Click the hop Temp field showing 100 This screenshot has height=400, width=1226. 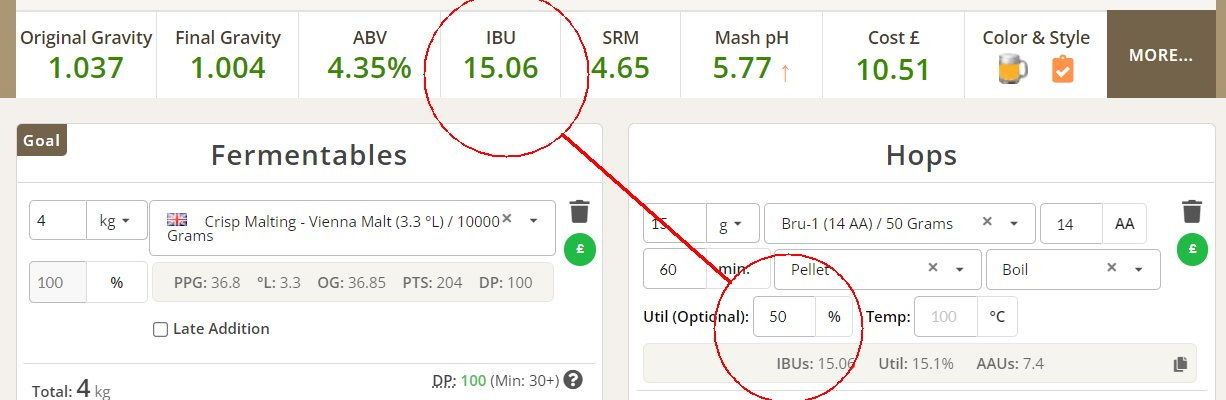(x=946, y=317)
